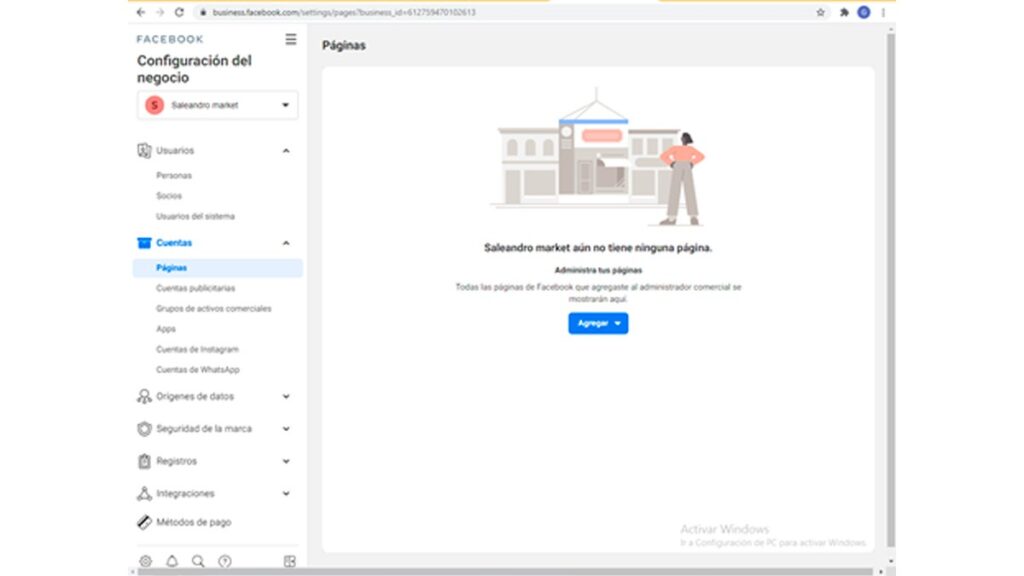
Task: Click the Cuentas briefcase icon
Action: coord(144,243)
